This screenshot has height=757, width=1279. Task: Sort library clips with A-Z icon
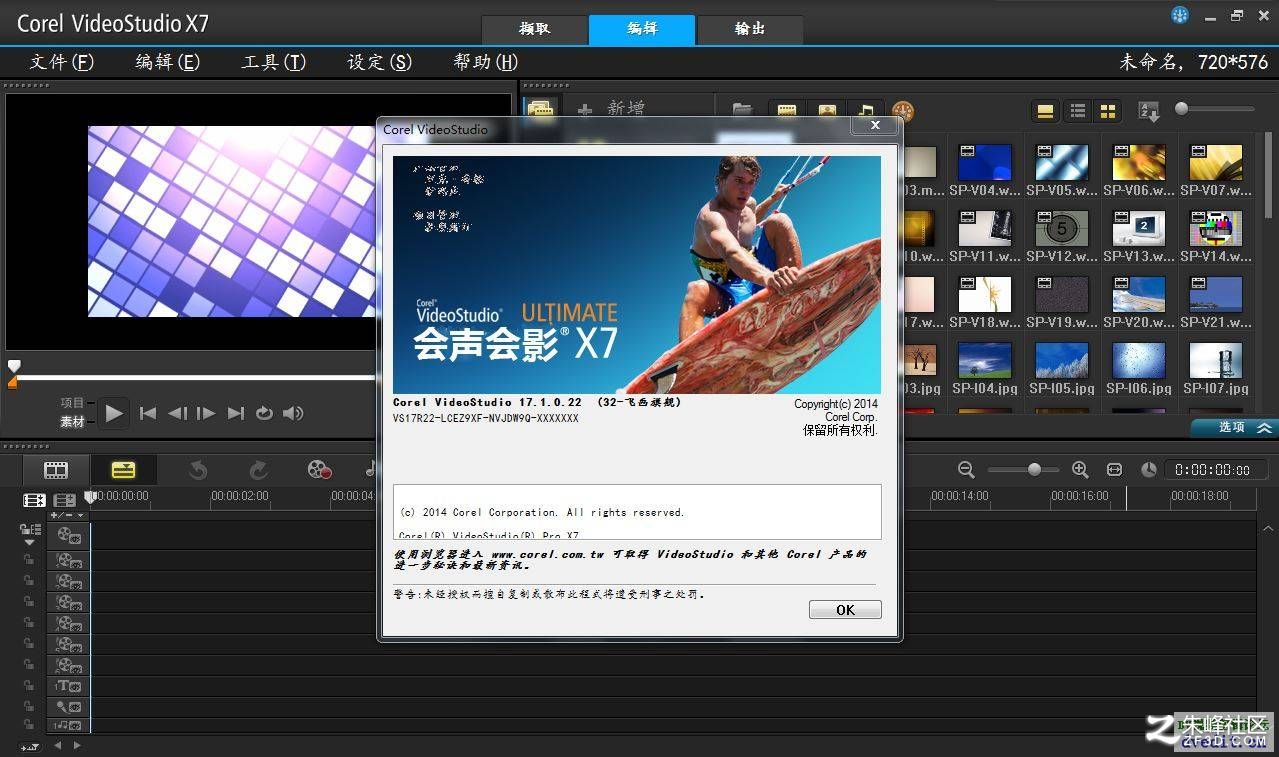pyautogui.click(x=1149, y=112)
